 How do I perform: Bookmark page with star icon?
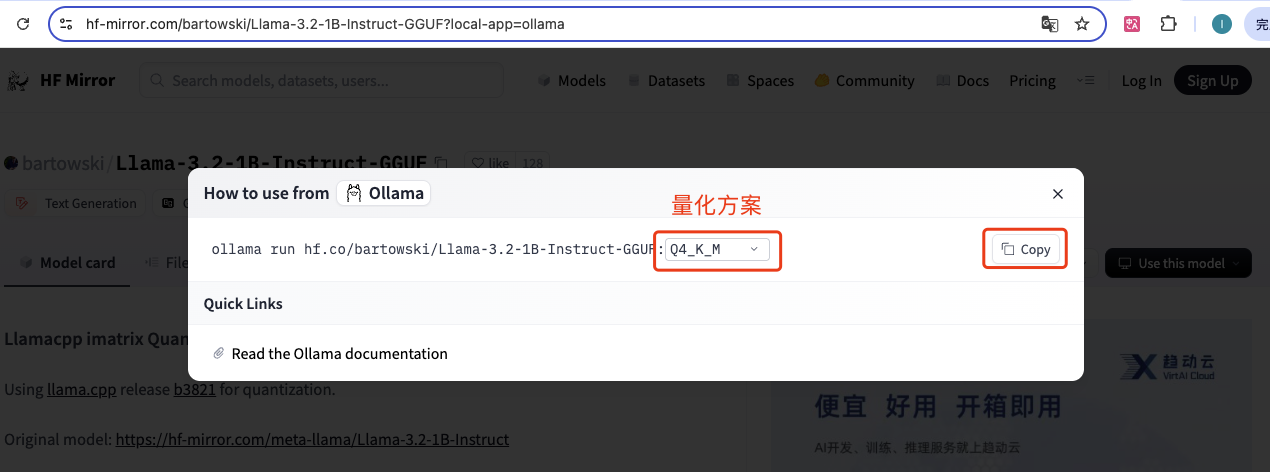(x=1082, y=24)
